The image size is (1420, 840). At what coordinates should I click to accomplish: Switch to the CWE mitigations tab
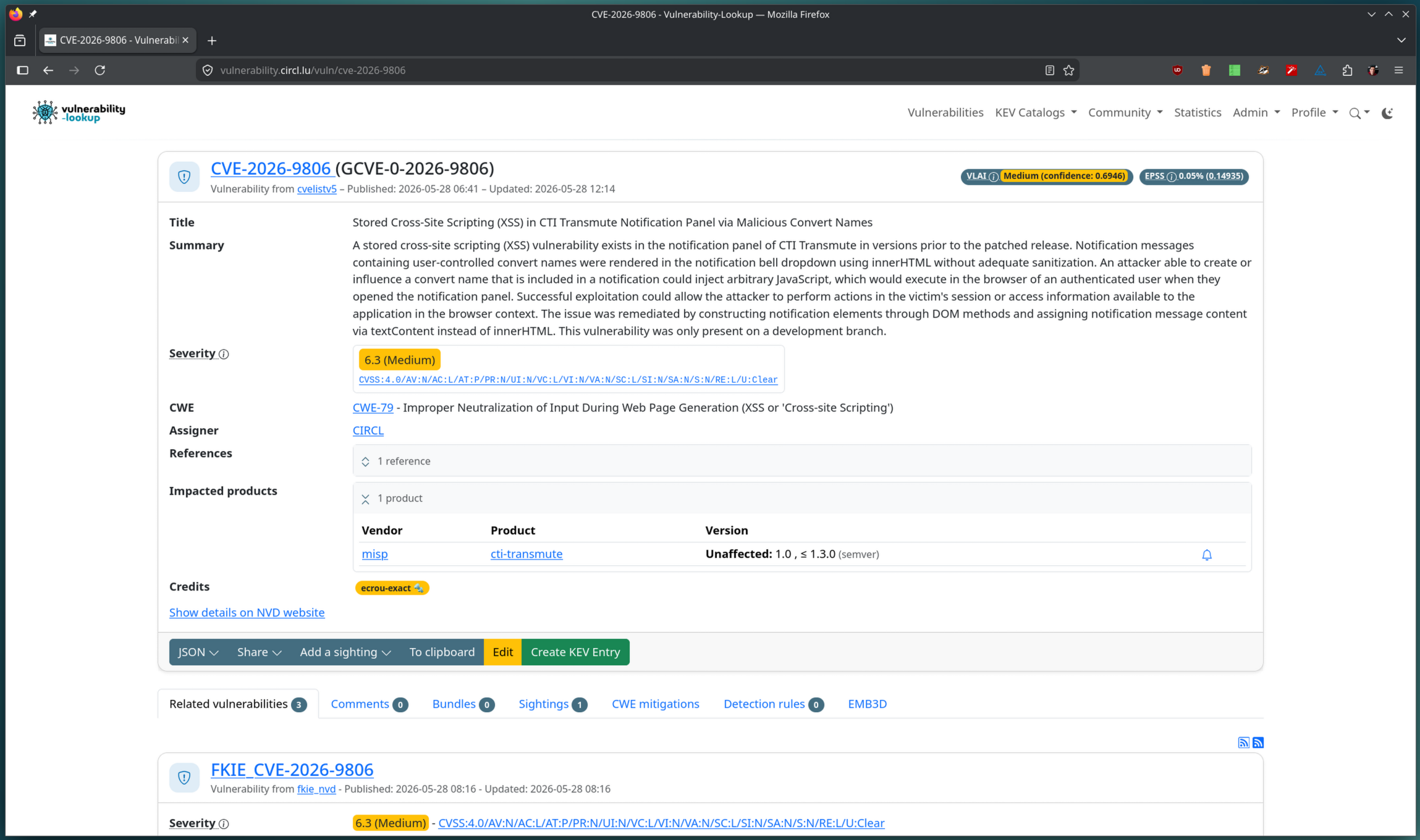pyautogui.click(x=655, y=704)
